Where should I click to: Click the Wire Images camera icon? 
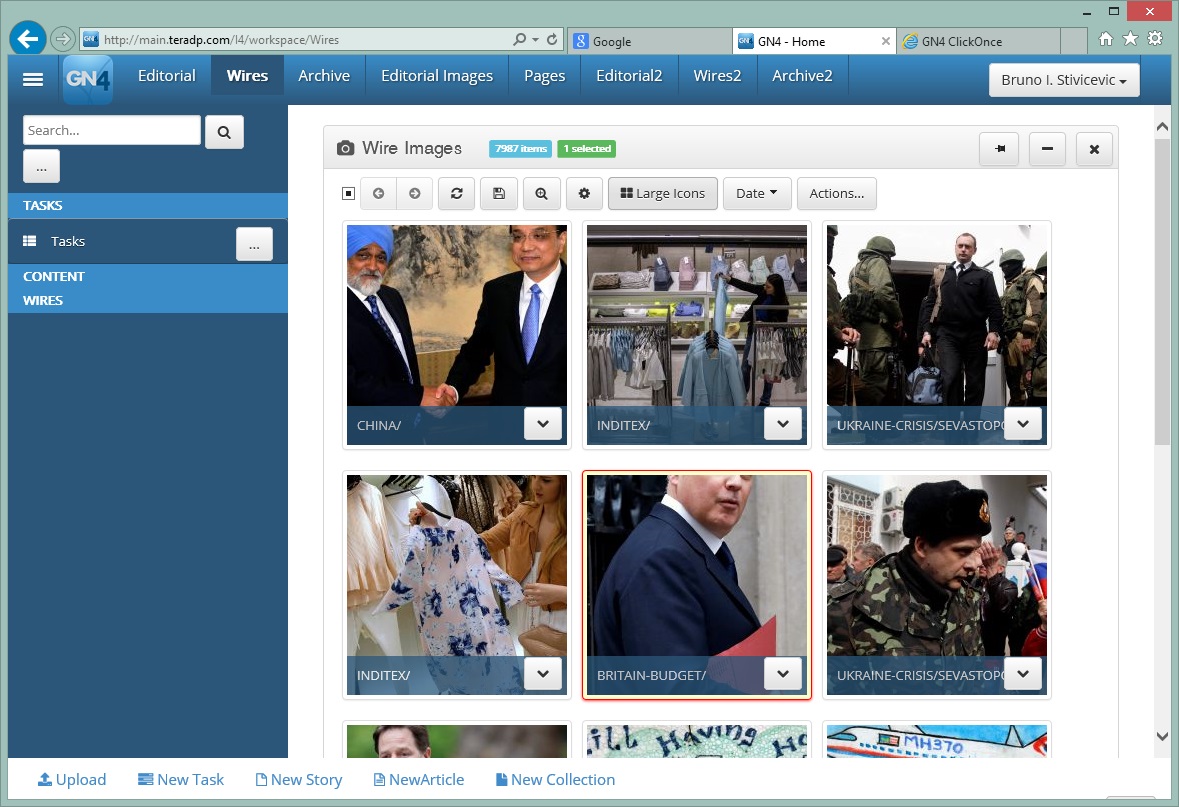click(x=345, y=148)
